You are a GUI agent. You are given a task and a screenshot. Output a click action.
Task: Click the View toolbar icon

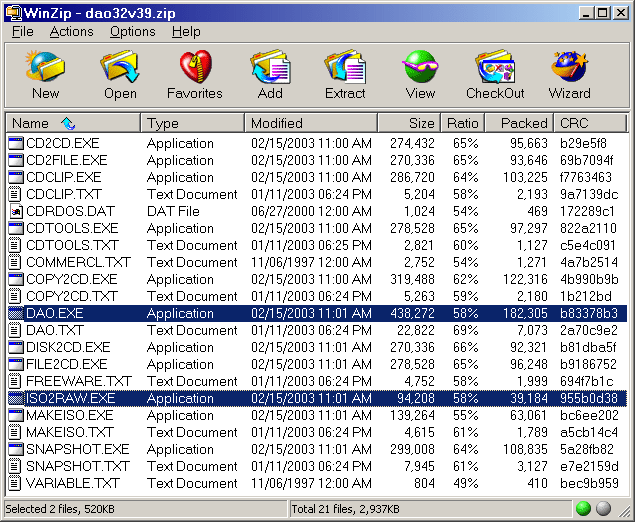pyautogui.click(x=420, y=67)
